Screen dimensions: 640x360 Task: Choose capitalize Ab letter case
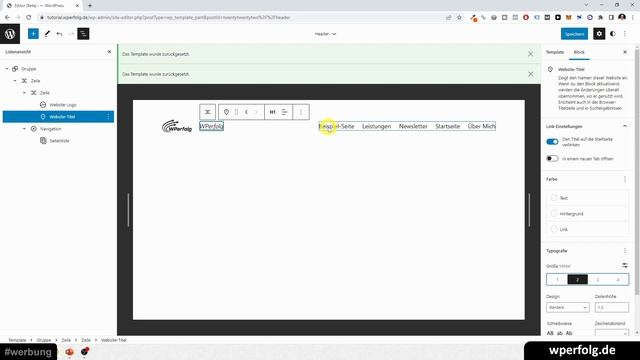[569, 333]
